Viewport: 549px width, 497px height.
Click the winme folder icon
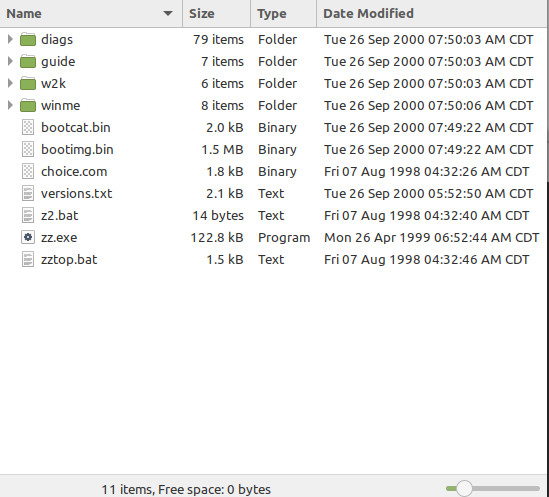pyautogui.click(x=28, y=105)
